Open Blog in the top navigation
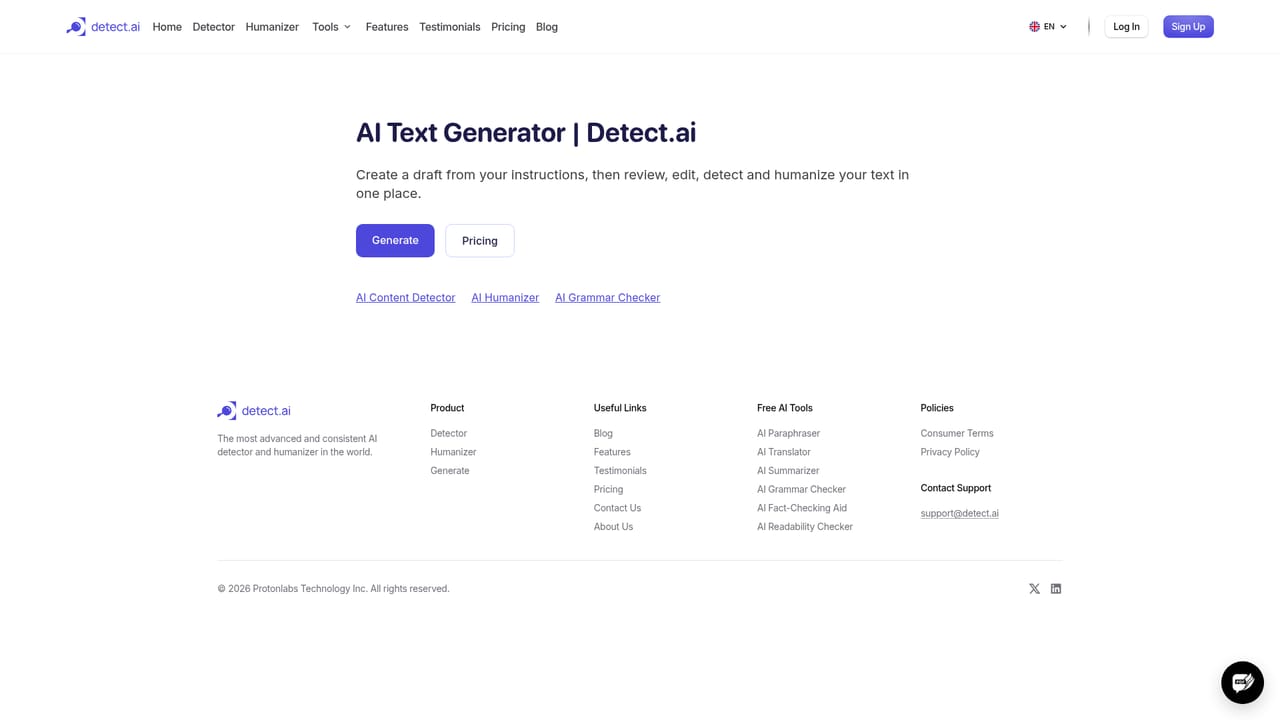This screenshot has height=720, width=1280. tap(547, 27)
